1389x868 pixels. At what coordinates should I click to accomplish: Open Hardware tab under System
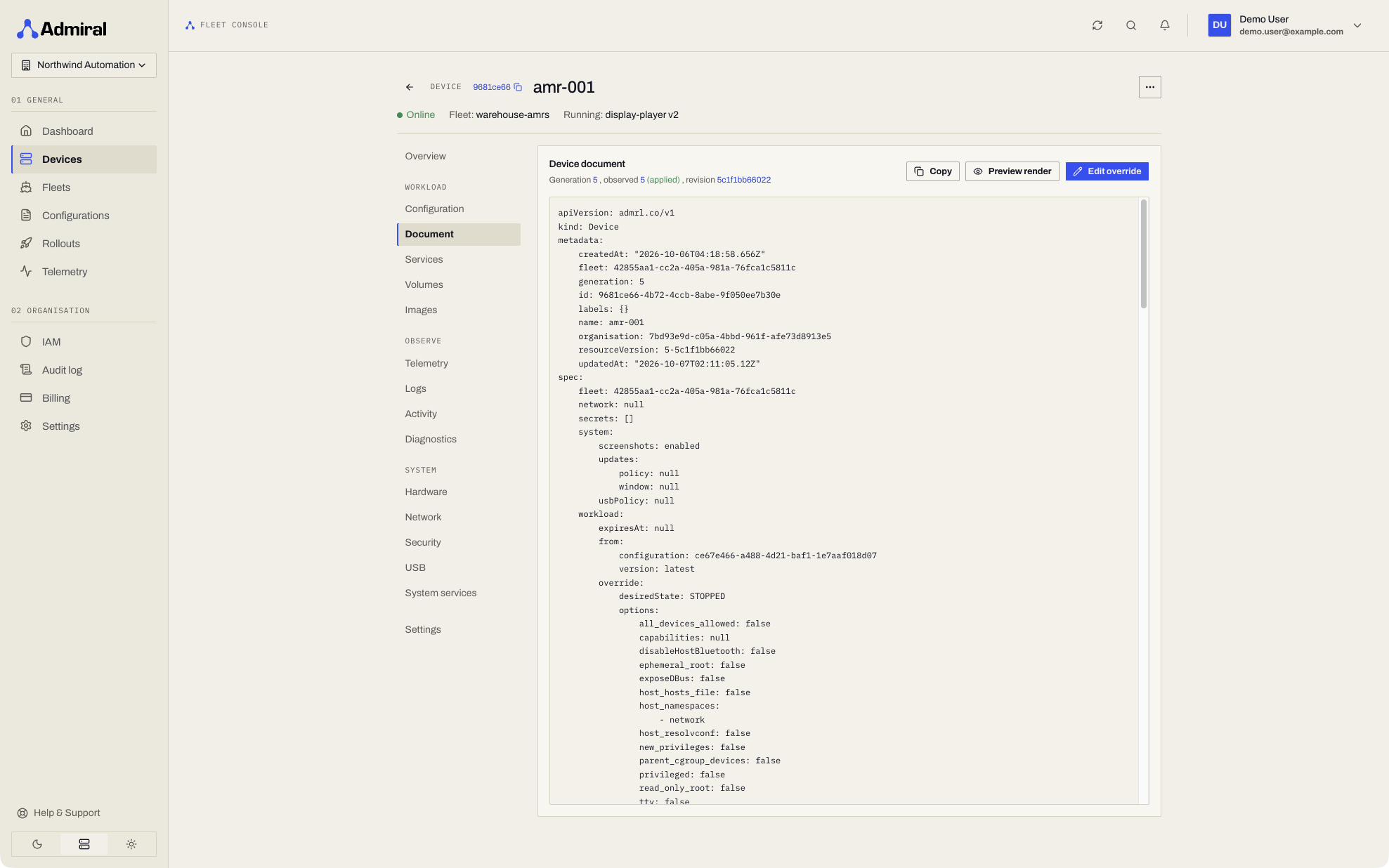[459, 492]
